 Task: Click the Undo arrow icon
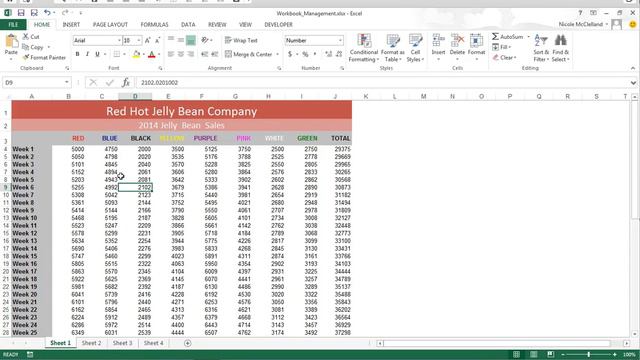coord(47,13)
